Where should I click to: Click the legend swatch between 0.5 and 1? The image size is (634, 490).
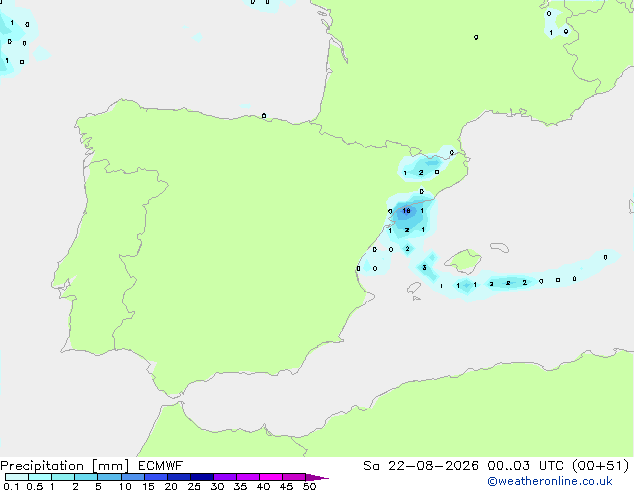coord(40,477)
